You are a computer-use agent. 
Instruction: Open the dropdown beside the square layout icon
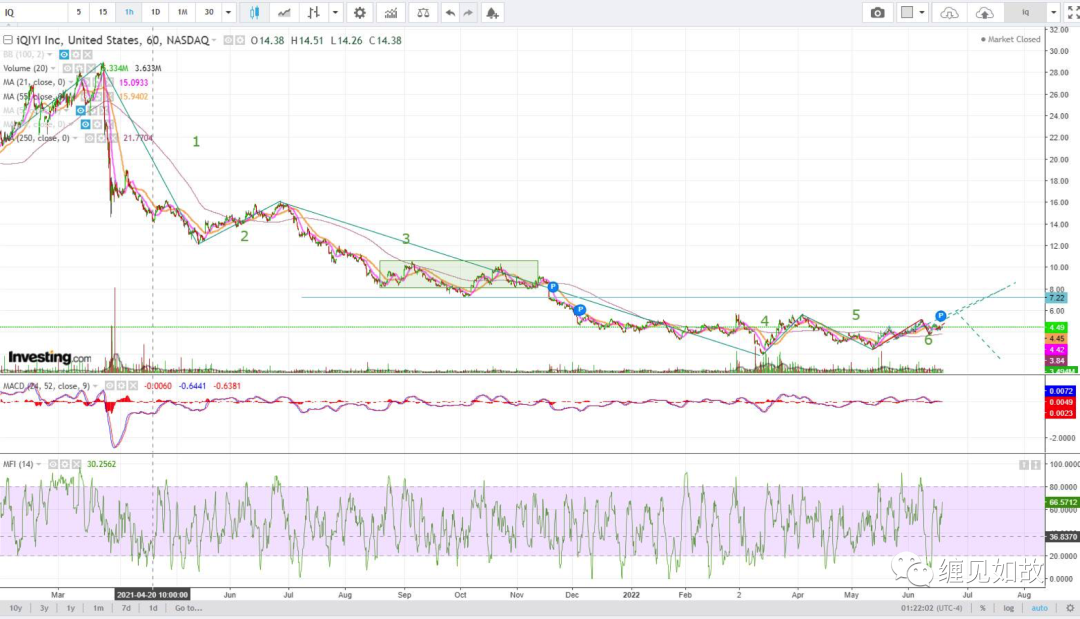922,12
